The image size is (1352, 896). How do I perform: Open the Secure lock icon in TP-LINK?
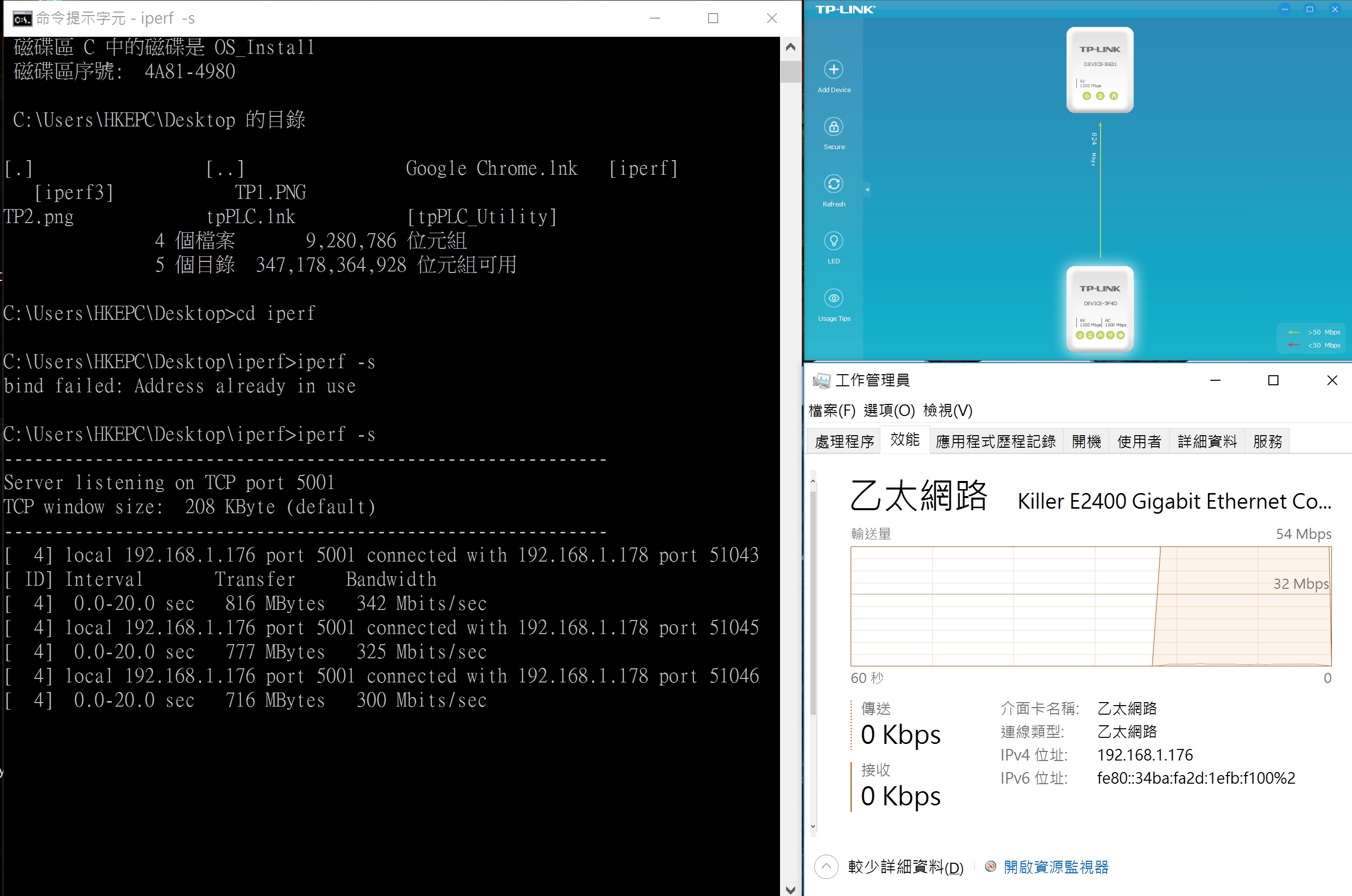click(x=833, y=127)
